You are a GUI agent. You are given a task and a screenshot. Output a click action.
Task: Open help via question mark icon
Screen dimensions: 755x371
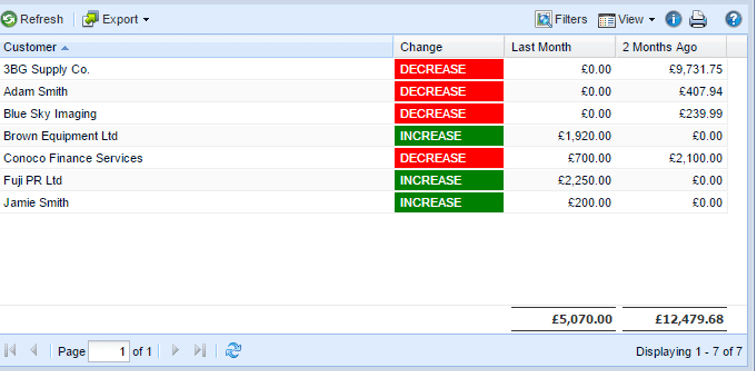click(x=733, y=19)
